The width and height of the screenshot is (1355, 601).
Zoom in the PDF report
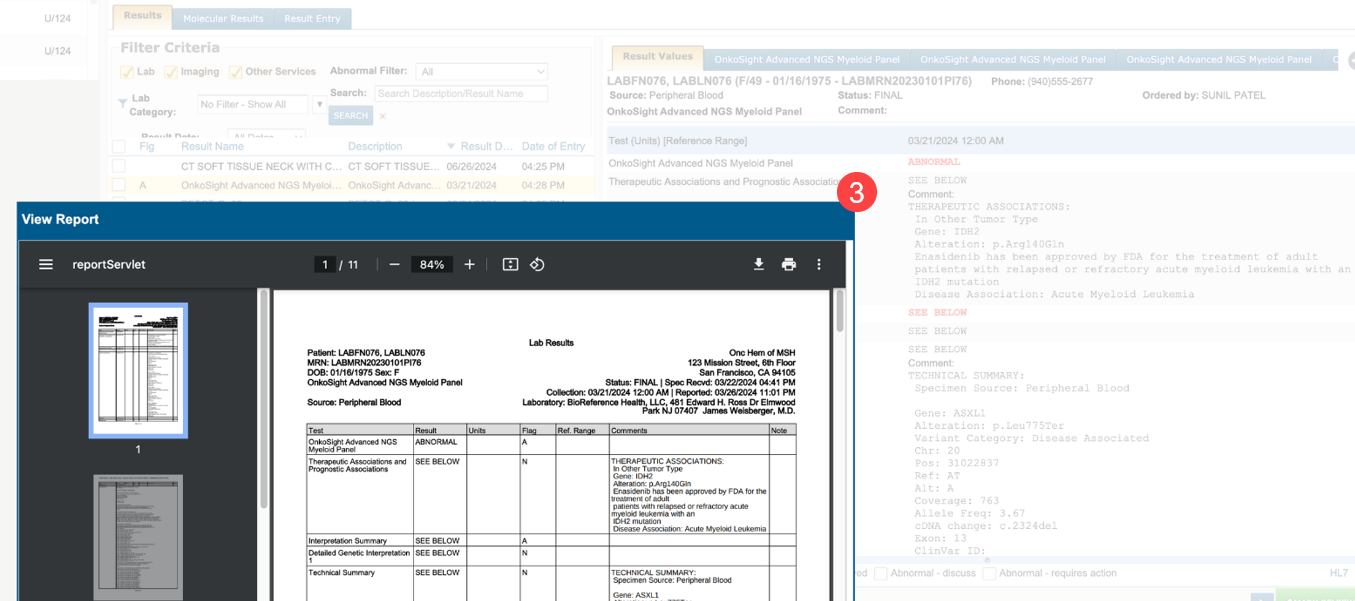(470, 265)
